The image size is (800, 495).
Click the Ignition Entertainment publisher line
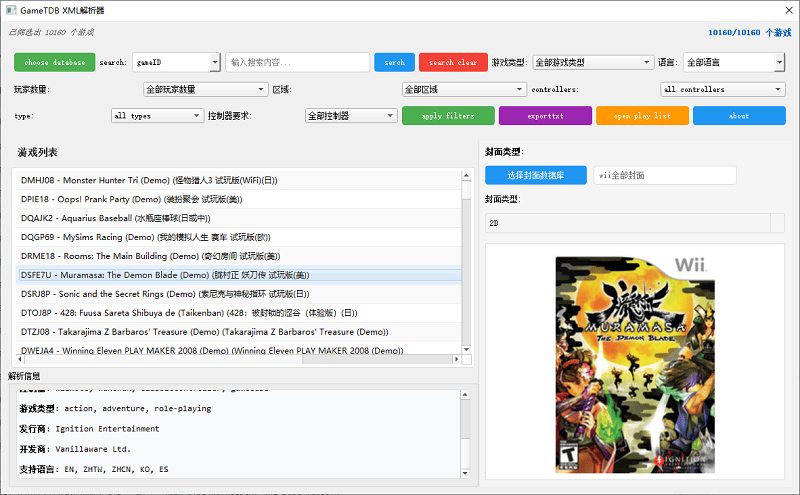(89, 429)
